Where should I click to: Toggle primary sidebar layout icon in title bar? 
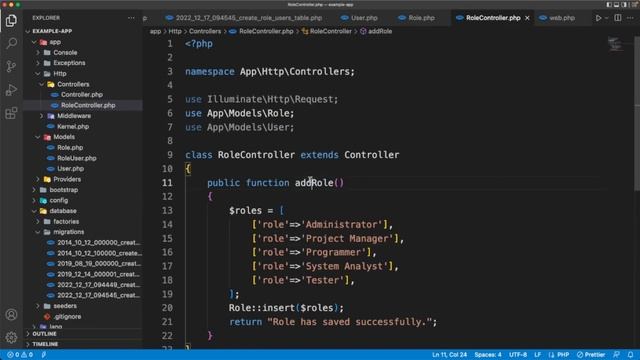pyautogui.click(x=609, y=4)
